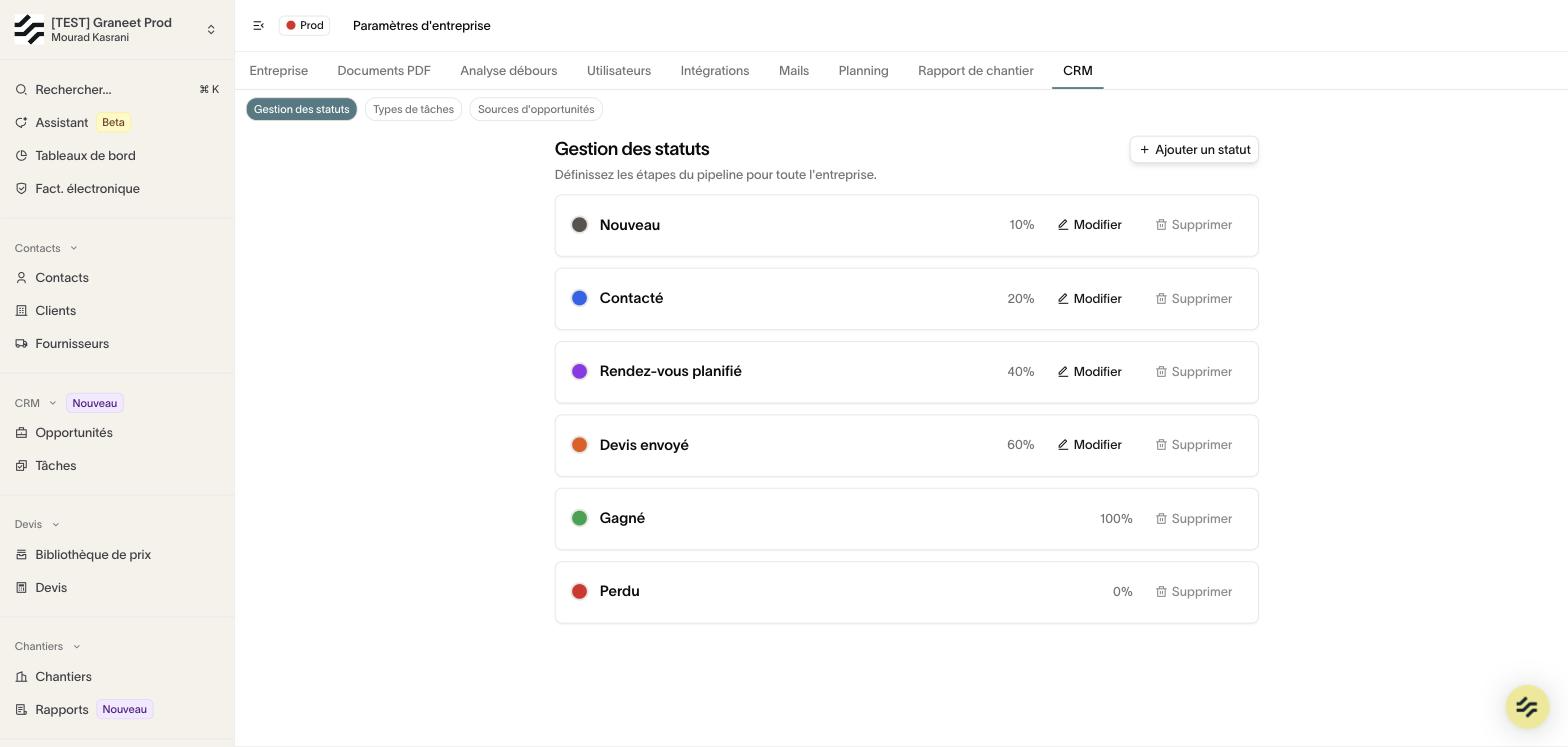Click the Perdu red color dot
The image size is (1568, 747).
click(579, 592)
